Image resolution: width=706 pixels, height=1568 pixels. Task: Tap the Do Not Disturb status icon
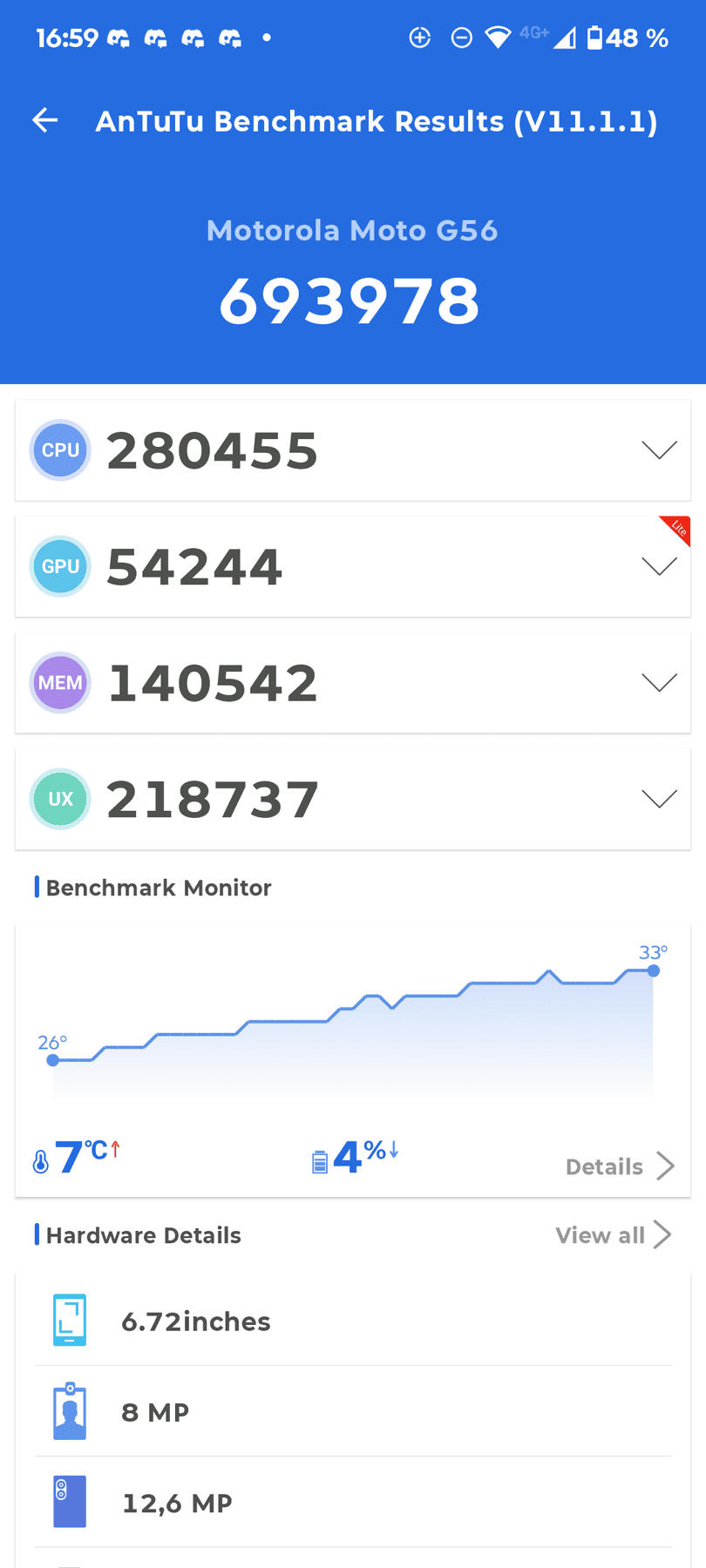click(x=462, y=37)
